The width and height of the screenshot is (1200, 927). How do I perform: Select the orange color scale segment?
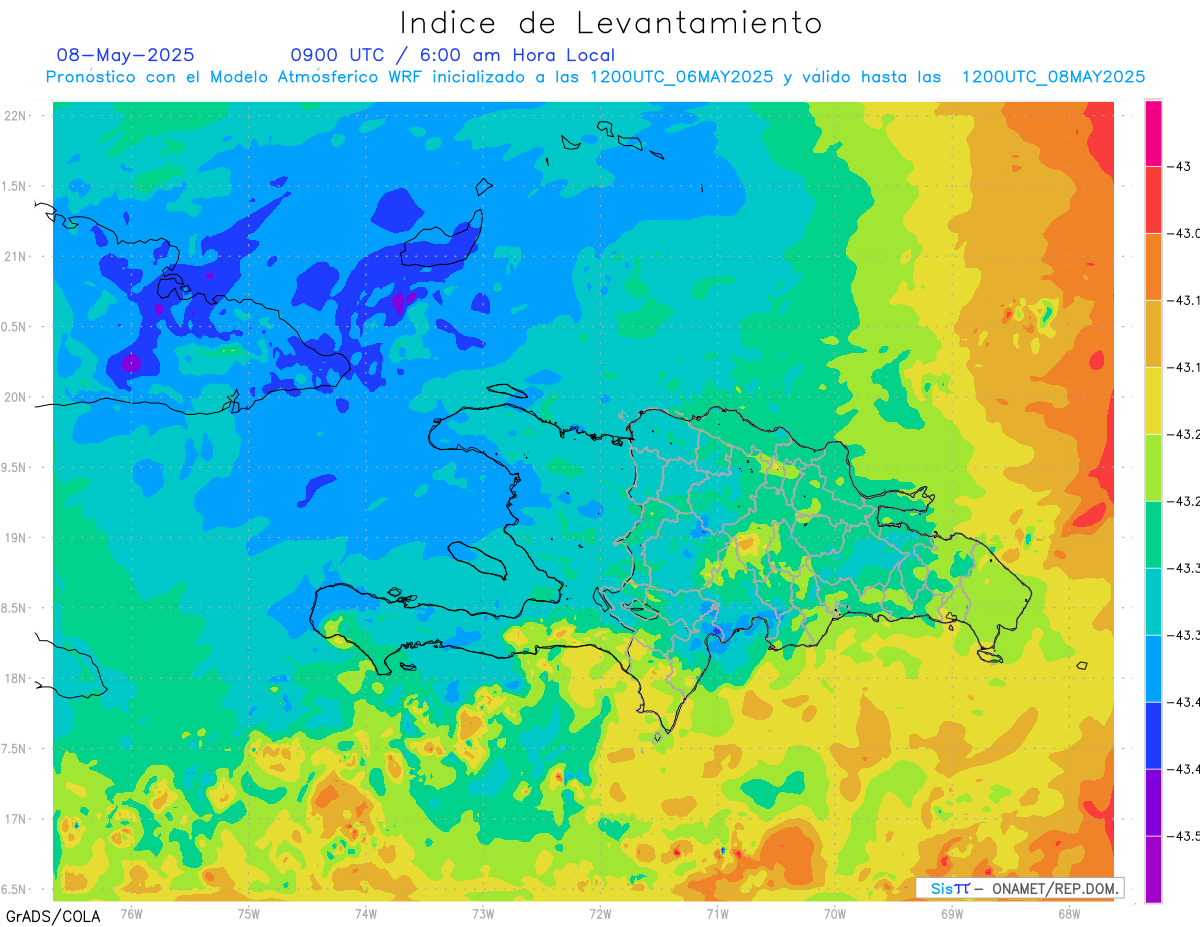(x=1153, y=267)
